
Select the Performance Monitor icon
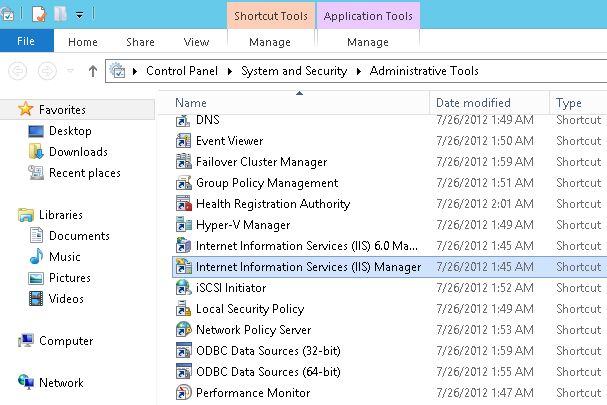183,392
